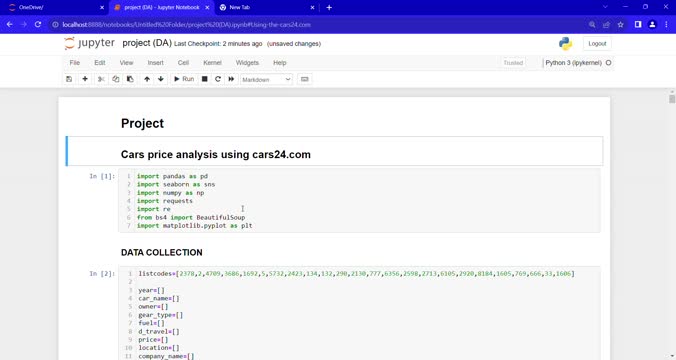The height and width of the screenshot is (360, 676).
Task: Open the File menu
Action: pyautogui.click(x=75, y=63)
